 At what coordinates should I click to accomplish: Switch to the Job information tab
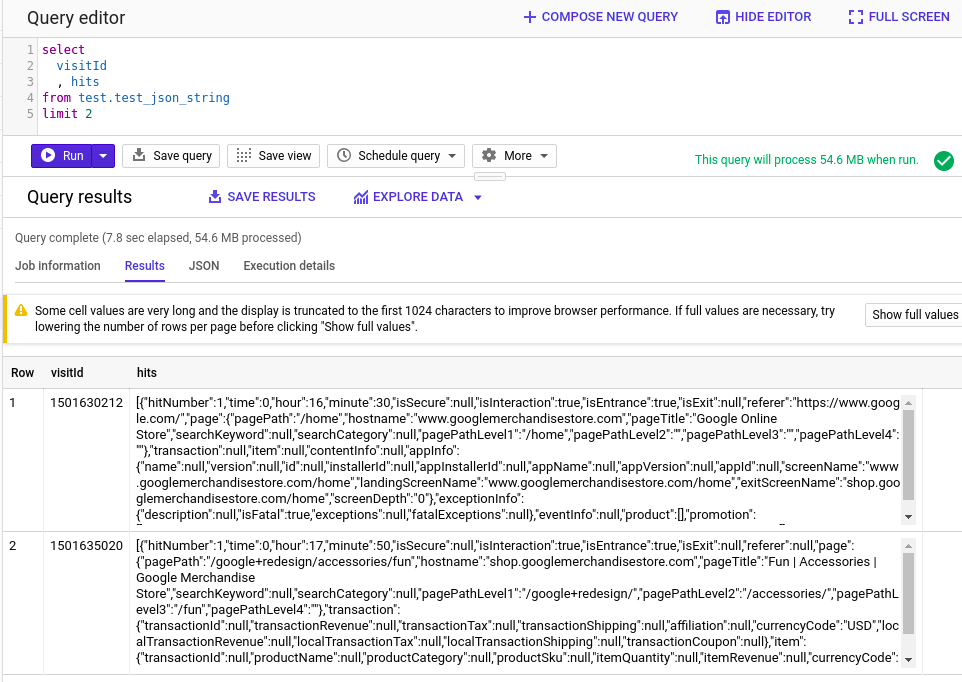point(58,266)
